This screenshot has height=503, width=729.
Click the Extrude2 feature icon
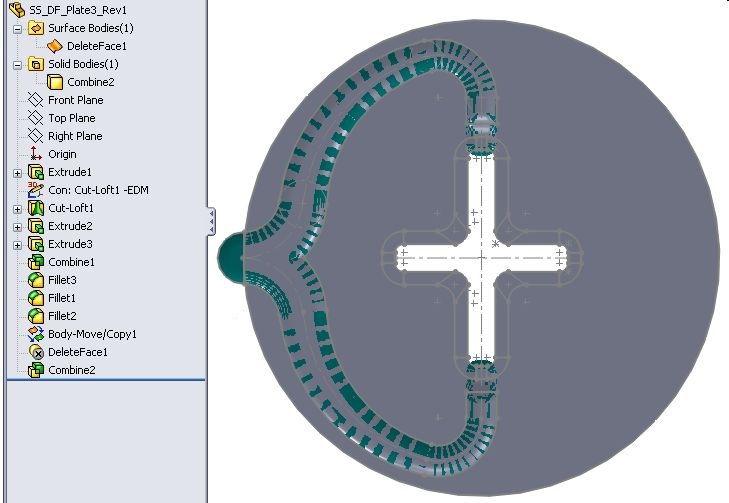point(36,226)
